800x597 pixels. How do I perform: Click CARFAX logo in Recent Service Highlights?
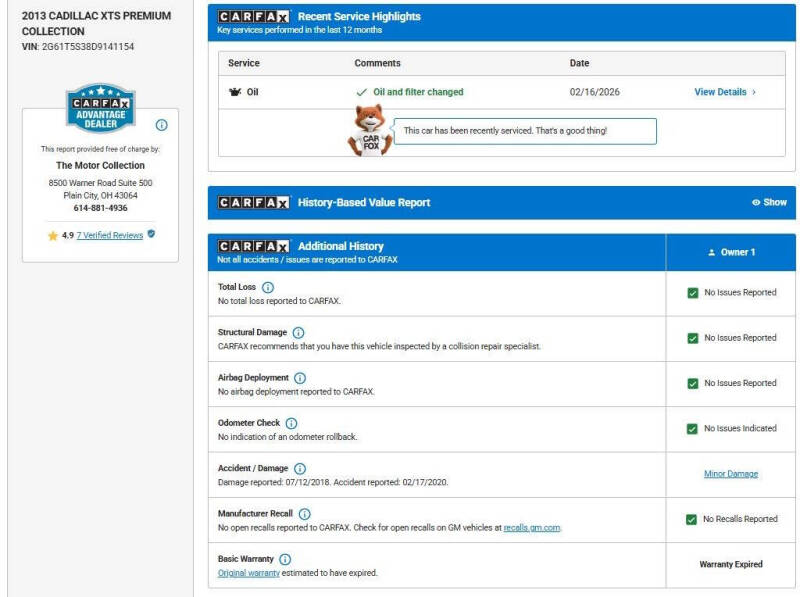pyautogui.click(x=254, y=17)
